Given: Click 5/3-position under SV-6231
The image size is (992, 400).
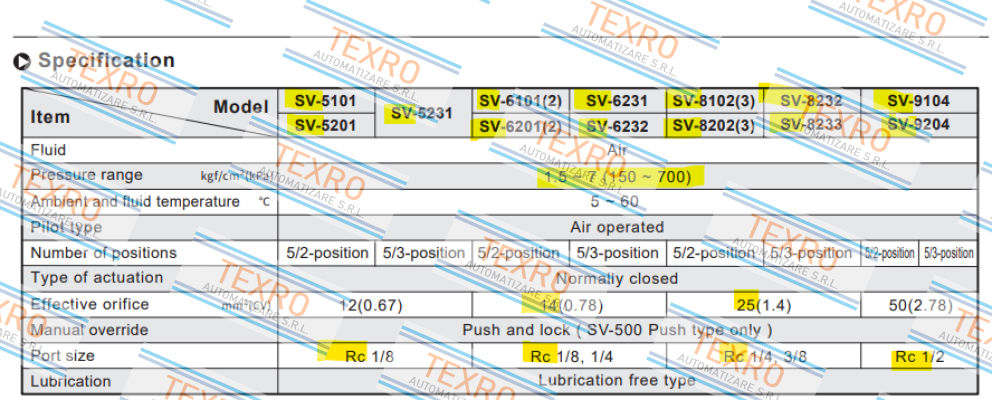Looking at the screenshot, I should point(617,253).
